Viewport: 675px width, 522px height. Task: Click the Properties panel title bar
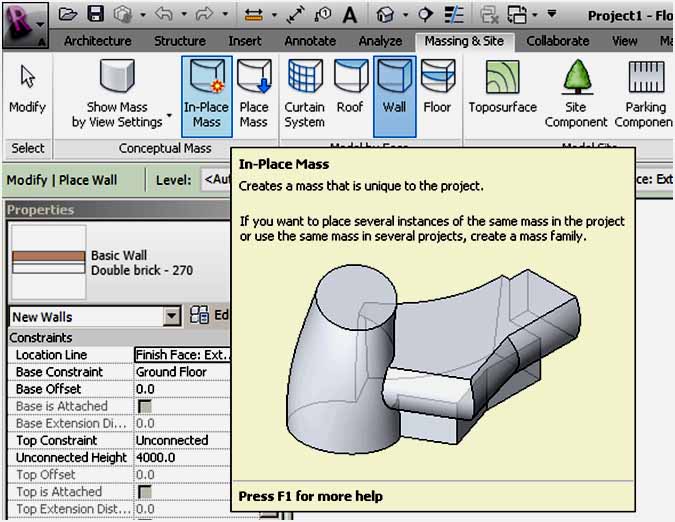point(119,210)
